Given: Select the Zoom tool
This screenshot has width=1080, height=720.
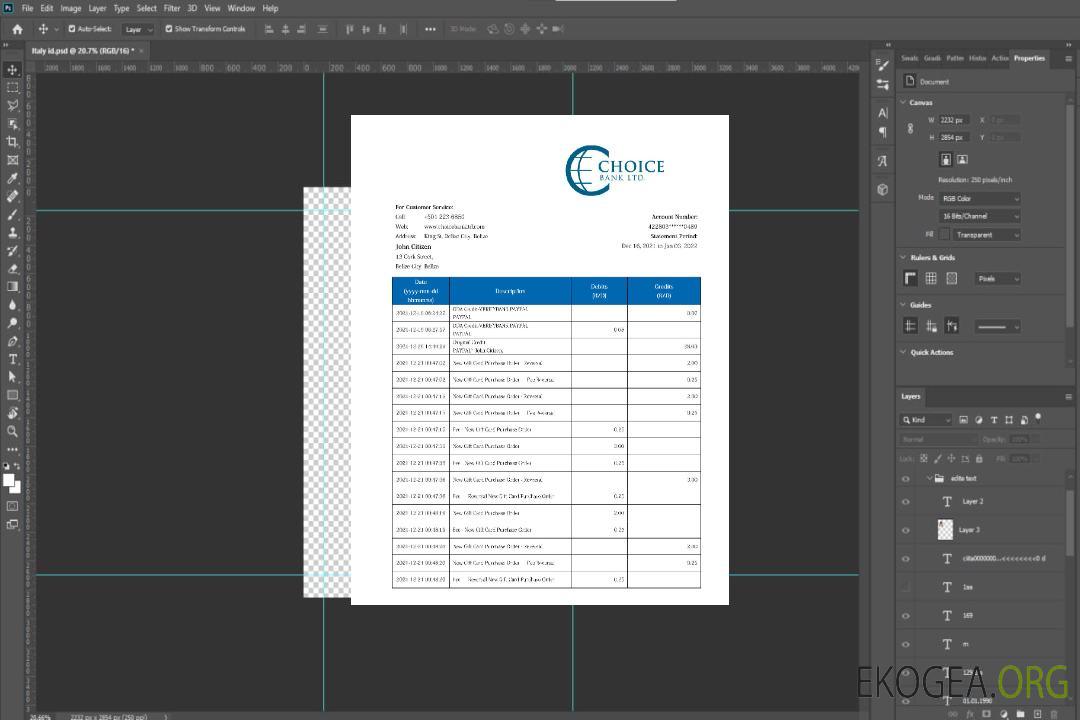Looking at the screenshot, I should click(x=12, y=431).
